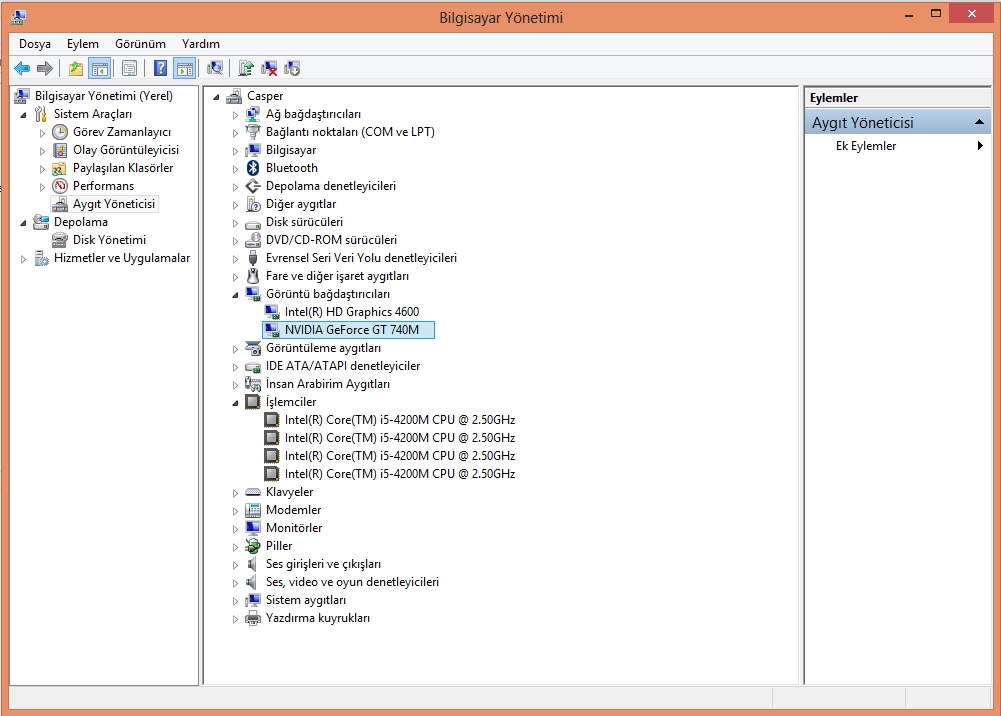Select the Intel(R) HD Graphics 4600 device
The image size is (1001, 716).
352,312
